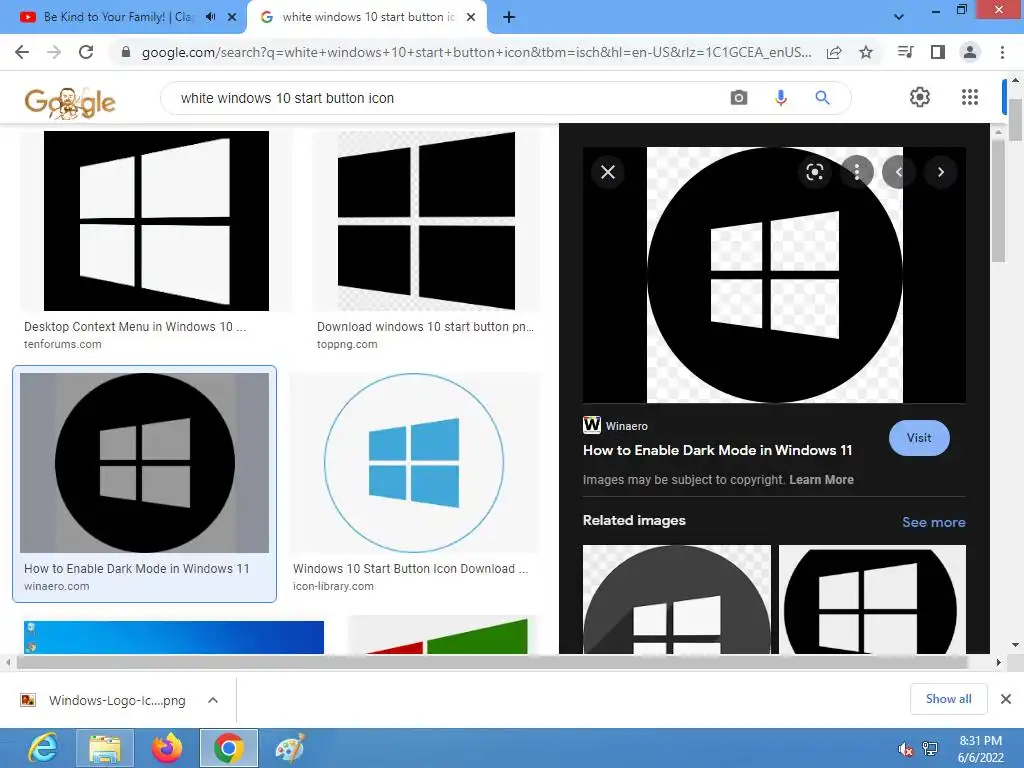Mute the YouTube tab audio icon
1024x768 pixels.
(x=210, y=17)
